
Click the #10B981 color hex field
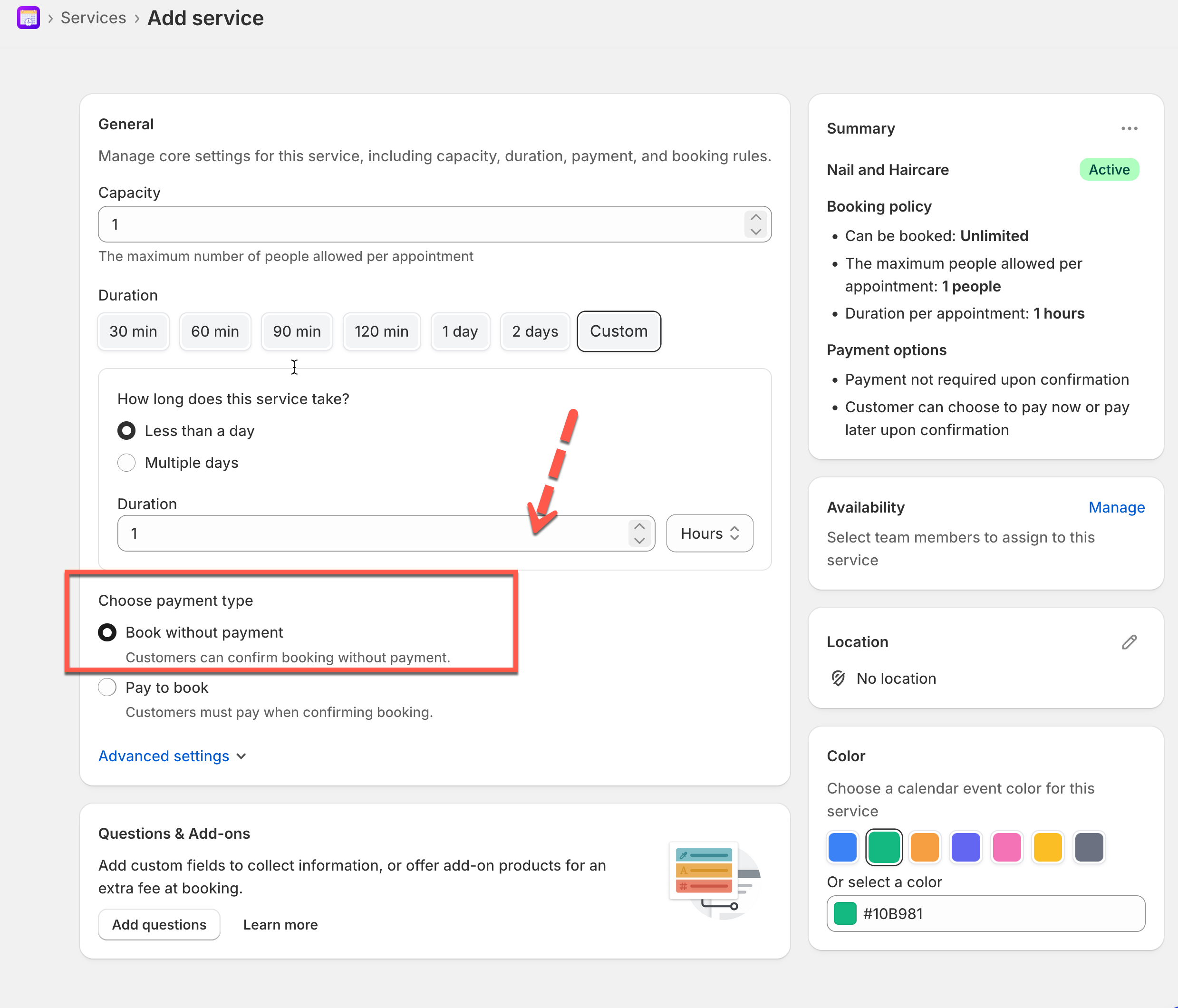[x=985, y=914]
